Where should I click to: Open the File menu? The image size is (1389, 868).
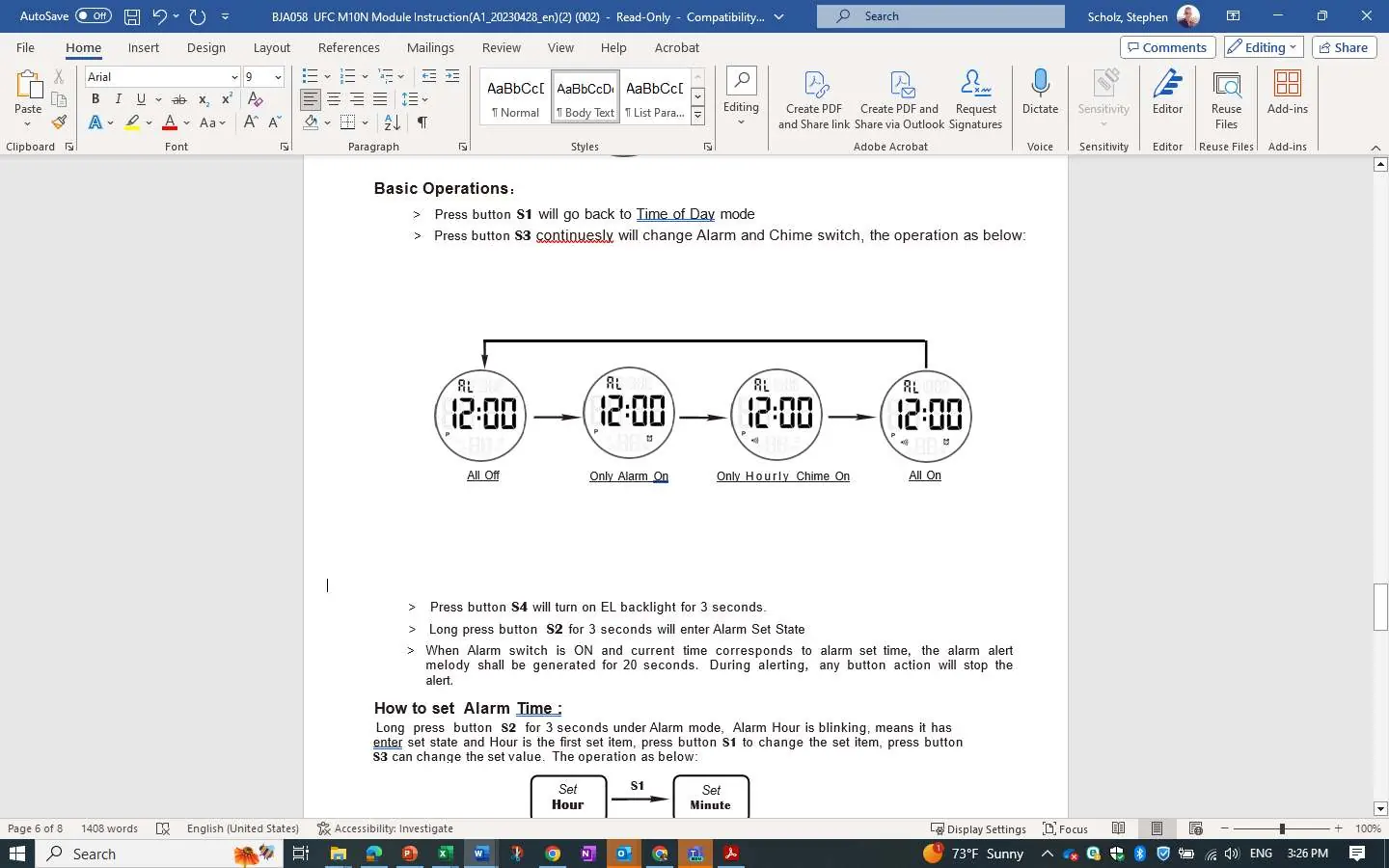pos(25,47)
